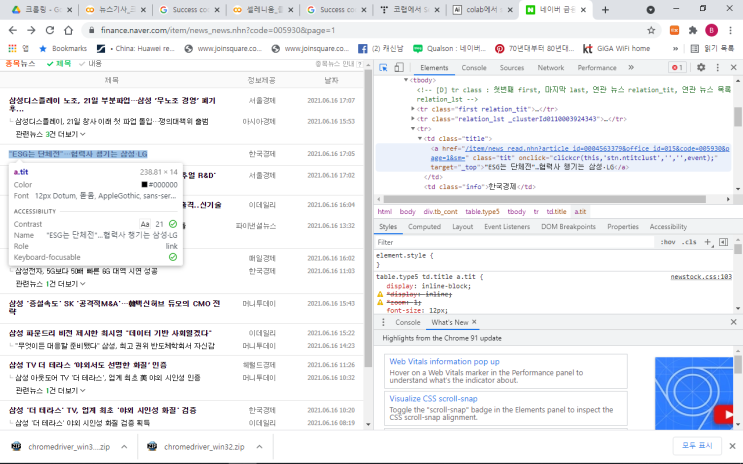Open the GiGA WiFi home bookmark
This screenshot has width=743, height=464.
[x=616, y=48]
